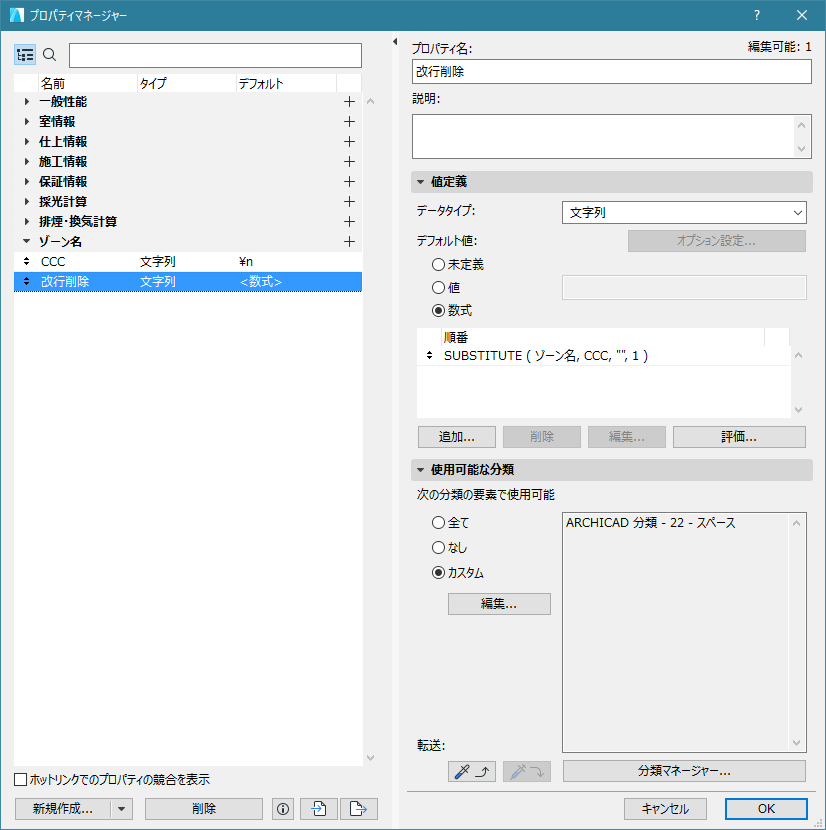This screenshot has width=826, height=830.
Task: Collapse the 使用可能な分類 section
Action: pyautogui.click(x=420, y=470)
